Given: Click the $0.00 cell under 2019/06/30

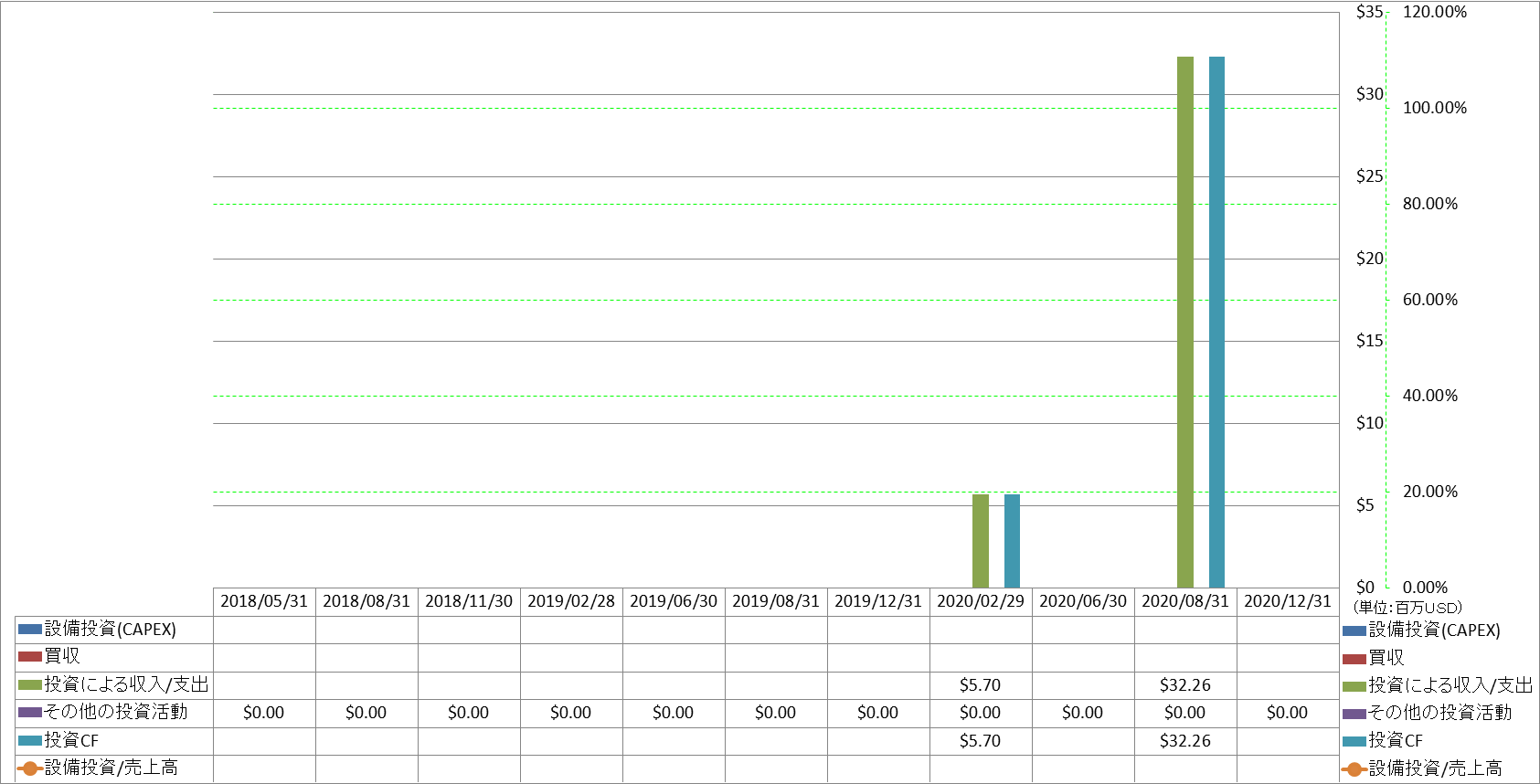Looking at the screenshot, I should (x=674, y=713).
